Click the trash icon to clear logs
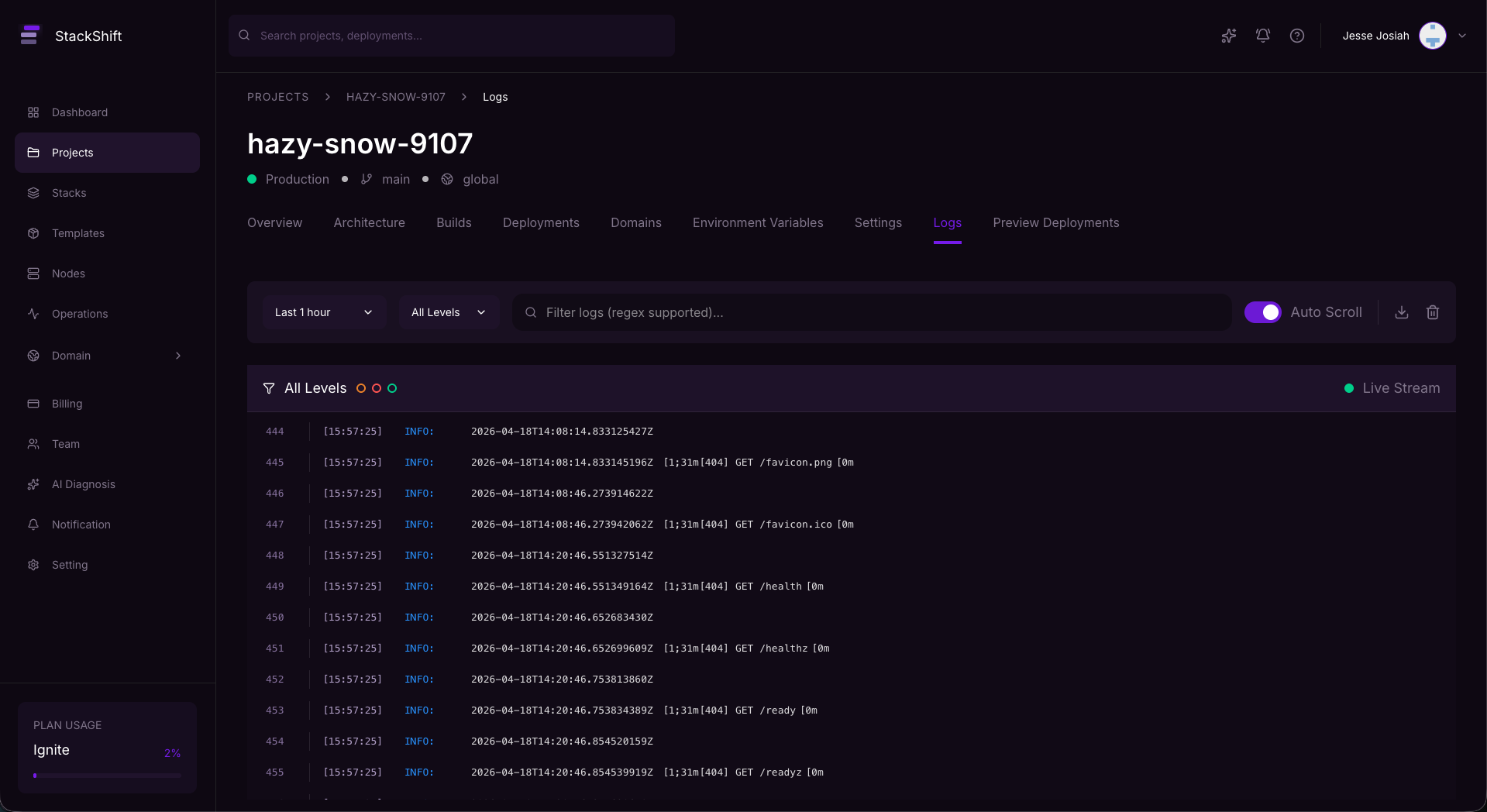Screen dimensions: 1487x812 1433,312
